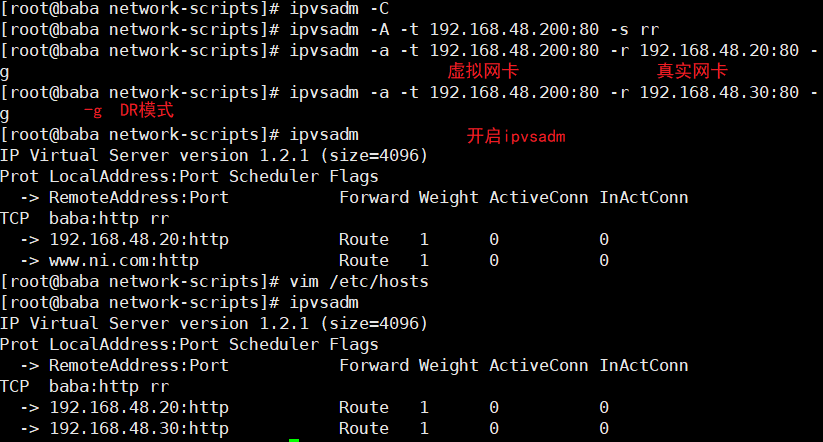The height and width of the screenshot is (442, 823).
Task: Click the second 'InActConn' column header
Action: click(644, 365)
